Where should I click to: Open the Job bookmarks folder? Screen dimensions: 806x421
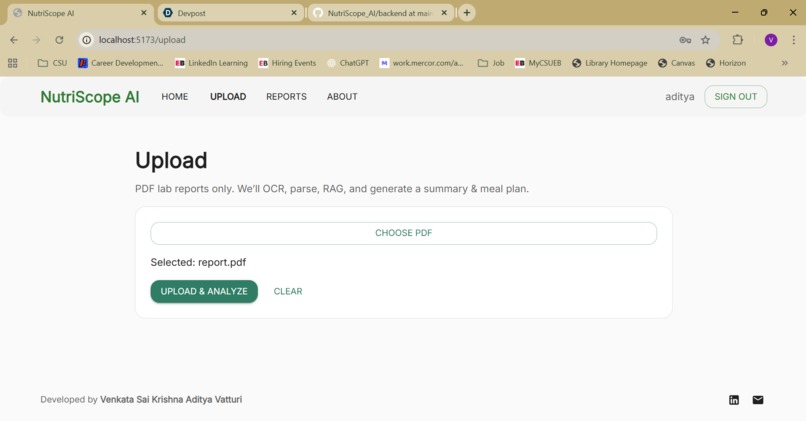(491, 63)
